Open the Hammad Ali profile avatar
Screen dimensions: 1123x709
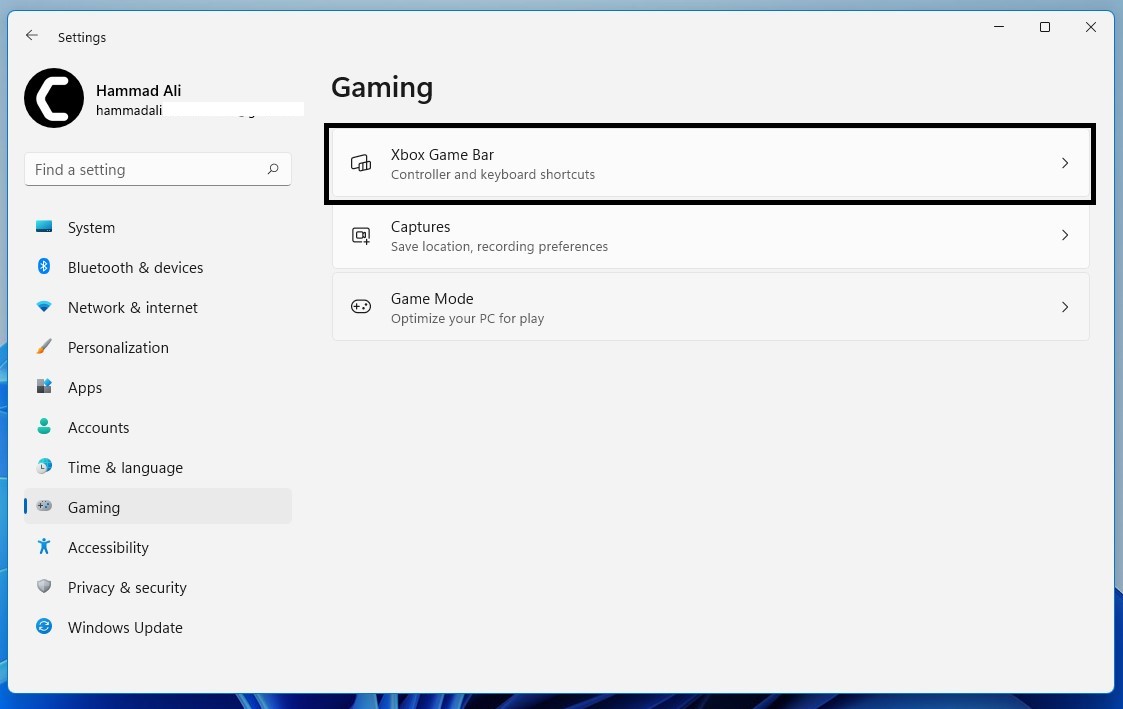tap(54, 98)
